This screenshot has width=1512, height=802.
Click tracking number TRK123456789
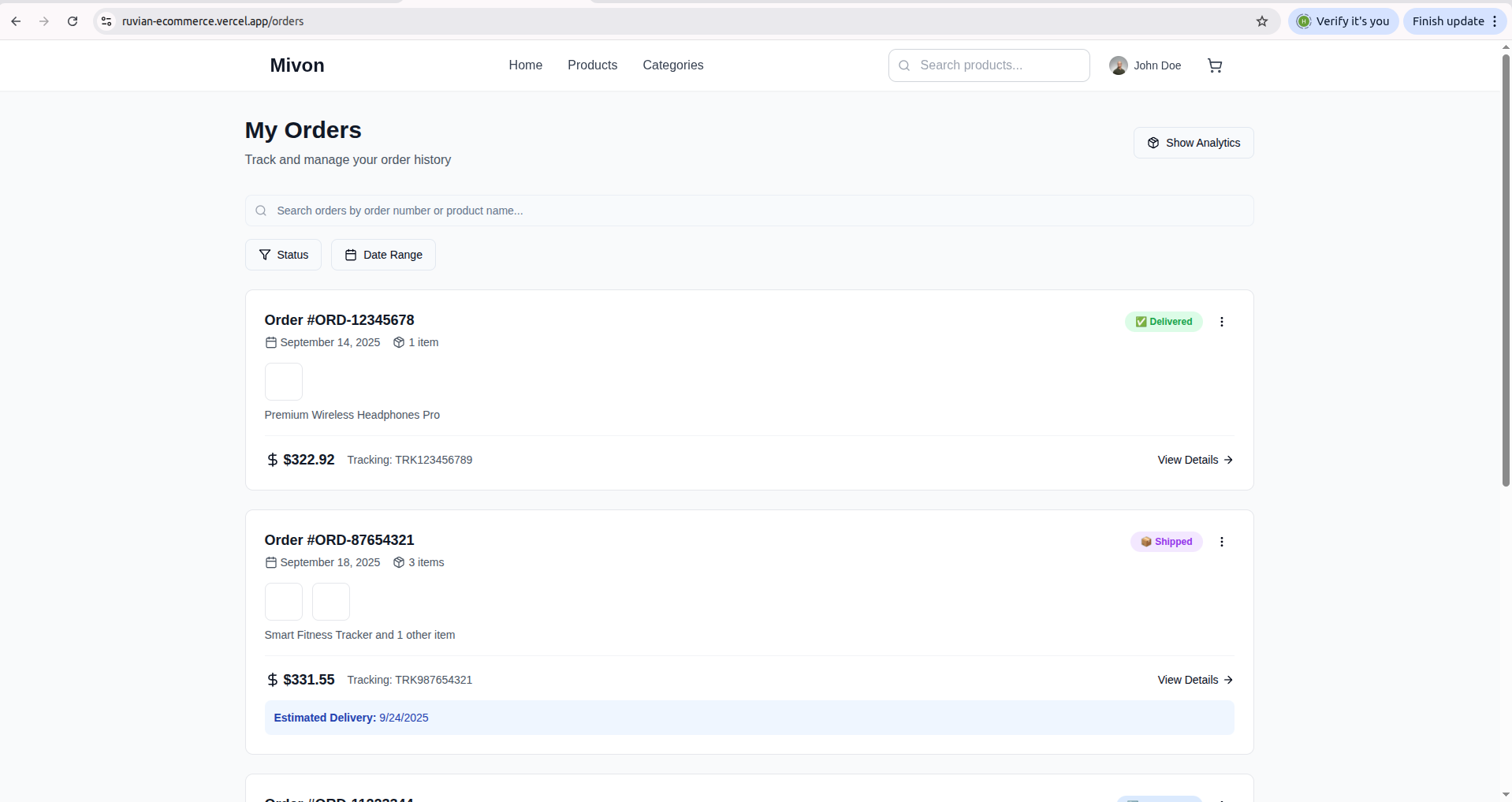[434, 460]
